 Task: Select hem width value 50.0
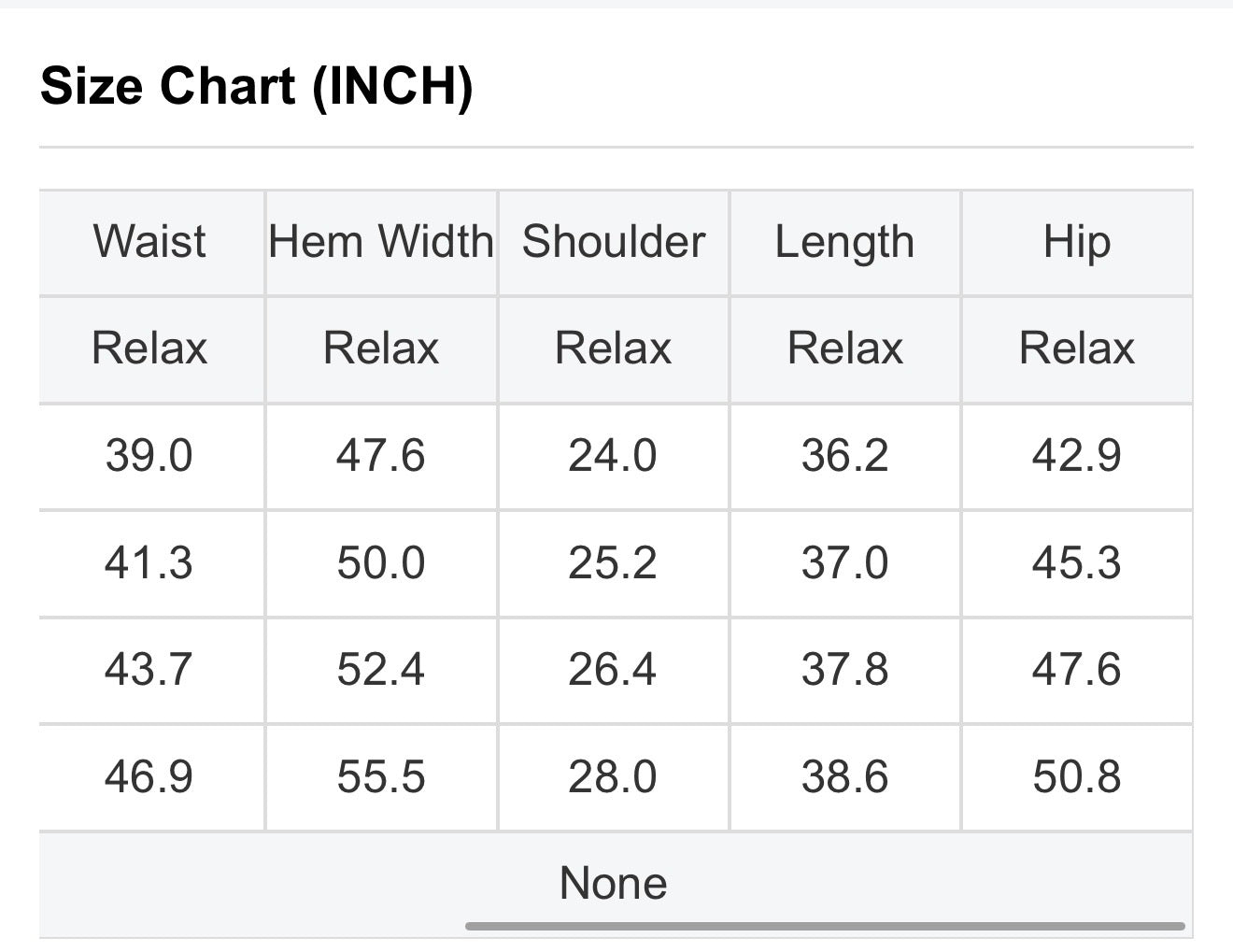tap(381, 563)
